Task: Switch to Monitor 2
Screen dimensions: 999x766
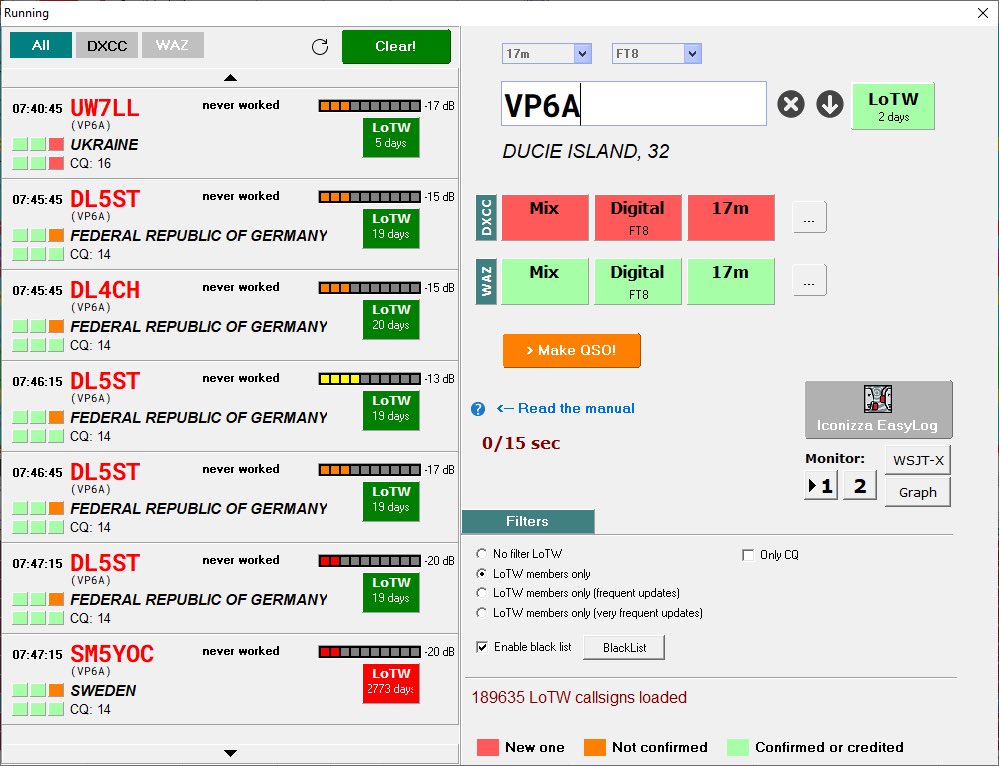Action: 860,486
